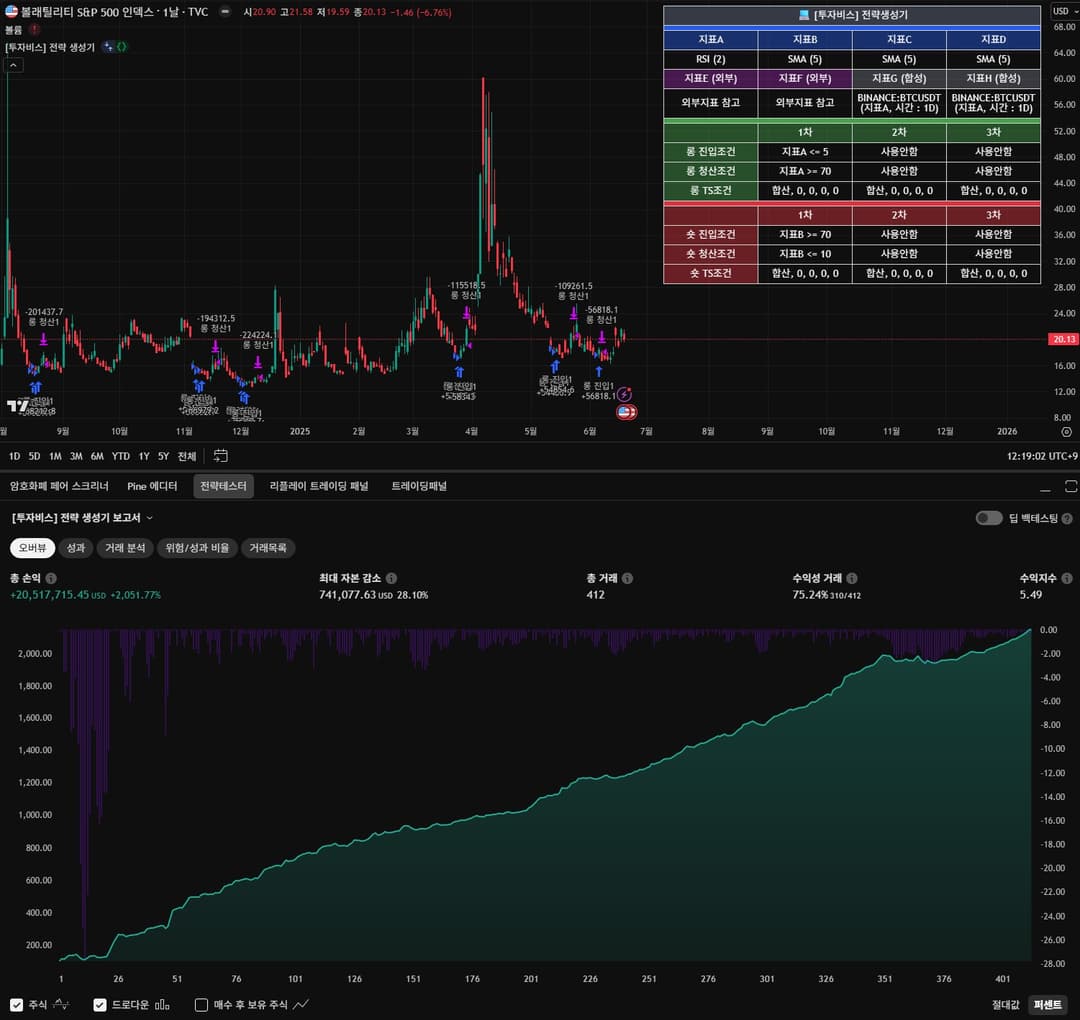This screenshot has width=1080, height=1020.
Task: Open the timezone menu showing UTC+9
Action: [x=1042, y=457]
